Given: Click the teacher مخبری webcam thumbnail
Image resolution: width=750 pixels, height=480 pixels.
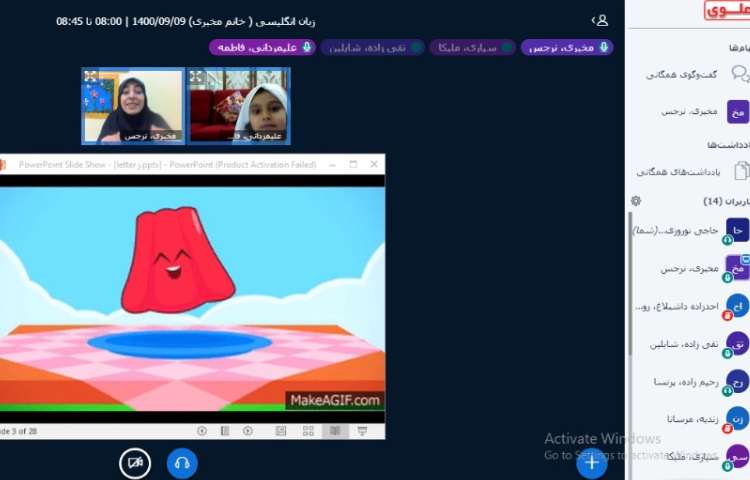Looking at the screenshot, I should click(133, 106).
